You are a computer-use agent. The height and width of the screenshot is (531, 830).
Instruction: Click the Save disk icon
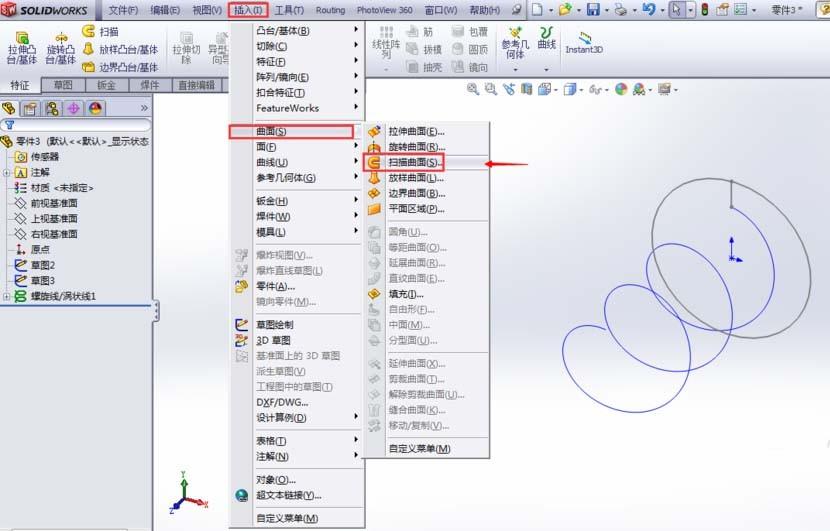(593, 10)
